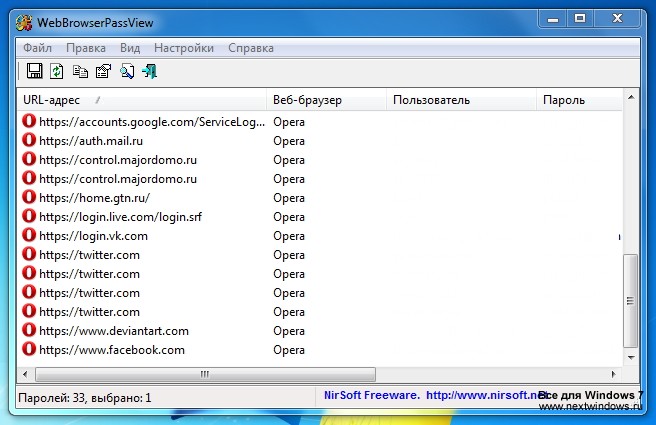Open the Правка menu
Viewport: 656px width, 425px height.
[x=86, y=48]
